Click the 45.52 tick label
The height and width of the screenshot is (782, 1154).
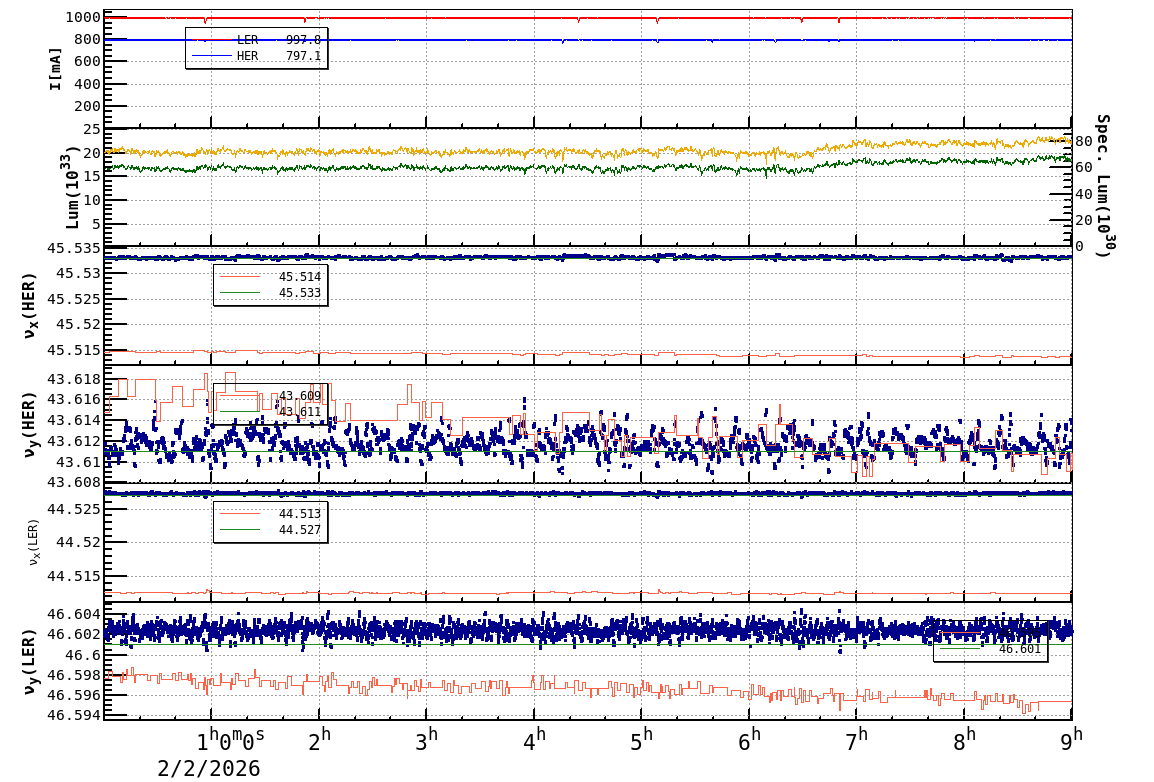pos(78,324)
